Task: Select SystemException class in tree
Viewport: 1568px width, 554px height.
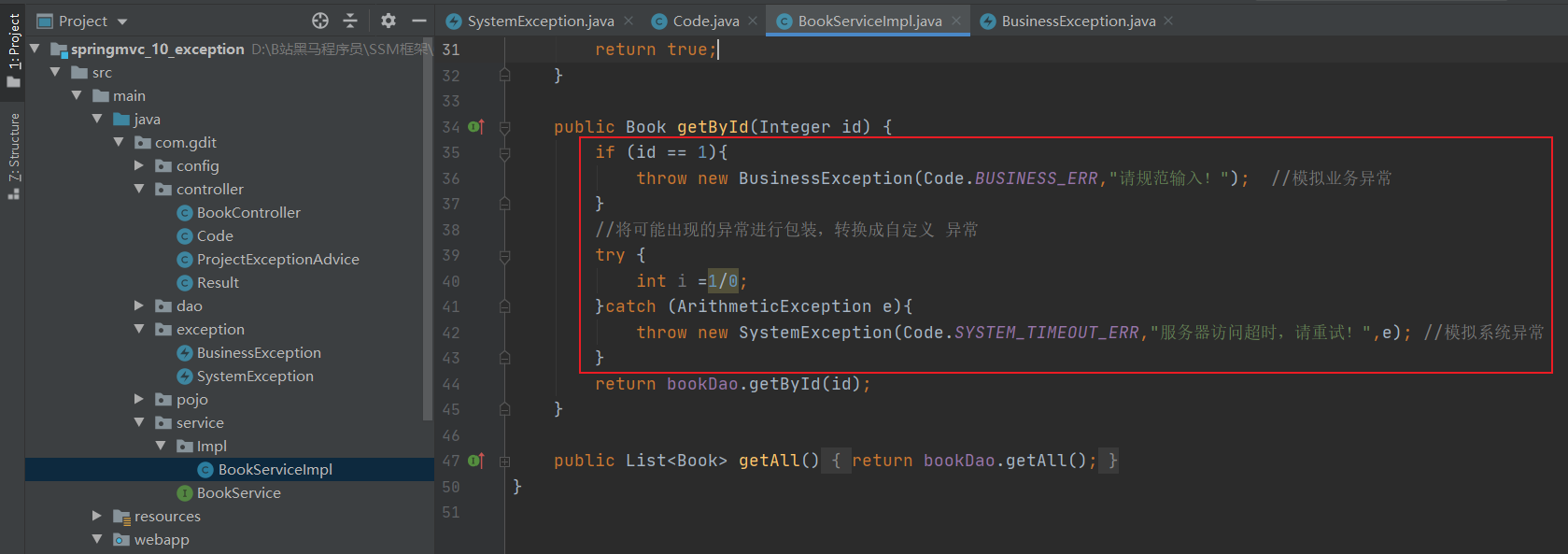Action: (x=246, y=376)
